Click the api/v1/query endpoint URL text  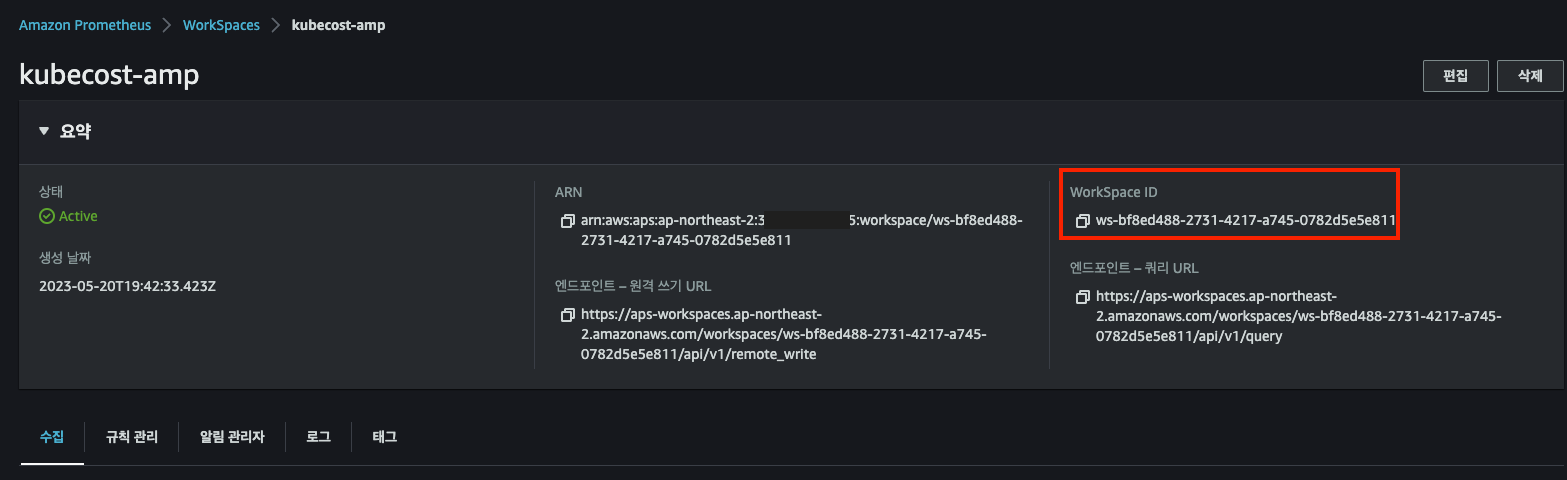(x=1299, y=316)
